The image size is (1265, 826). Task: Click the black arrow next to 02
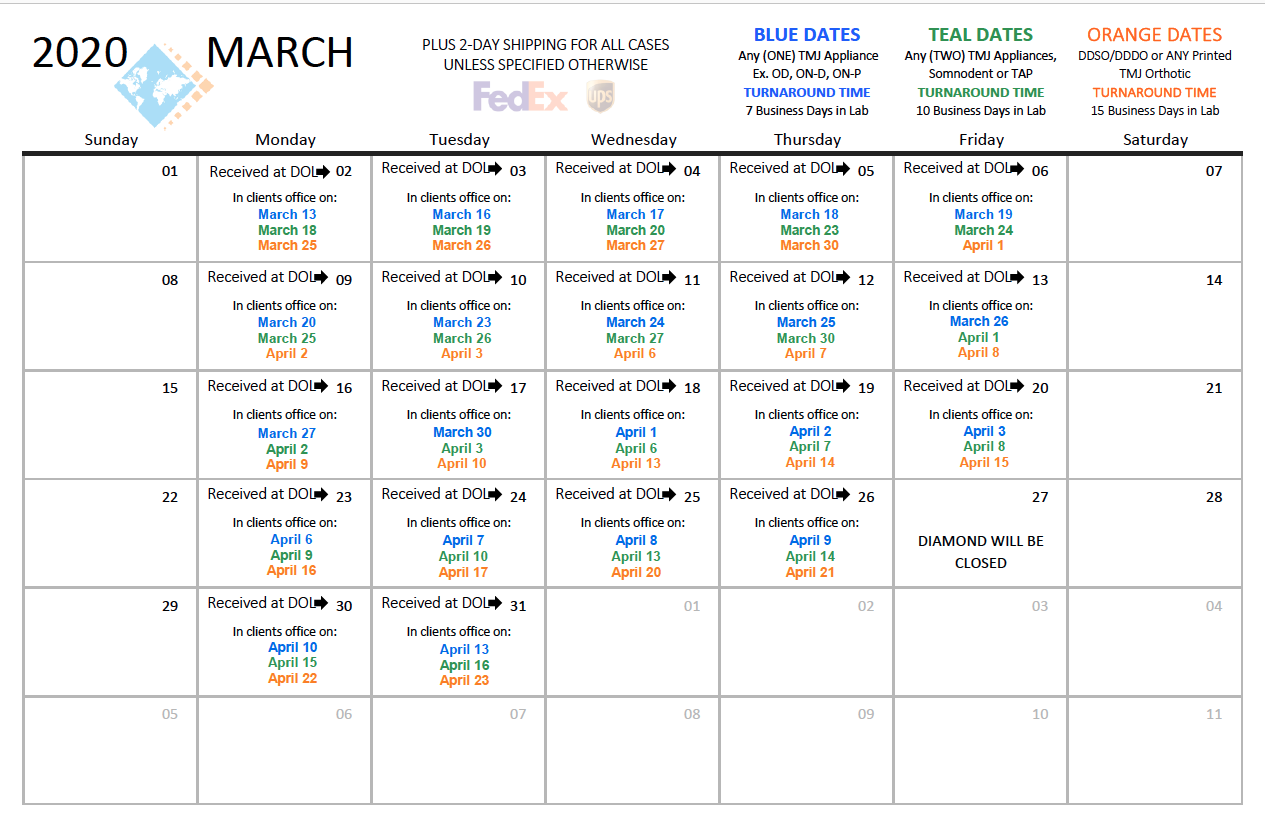tap(323, 171)
